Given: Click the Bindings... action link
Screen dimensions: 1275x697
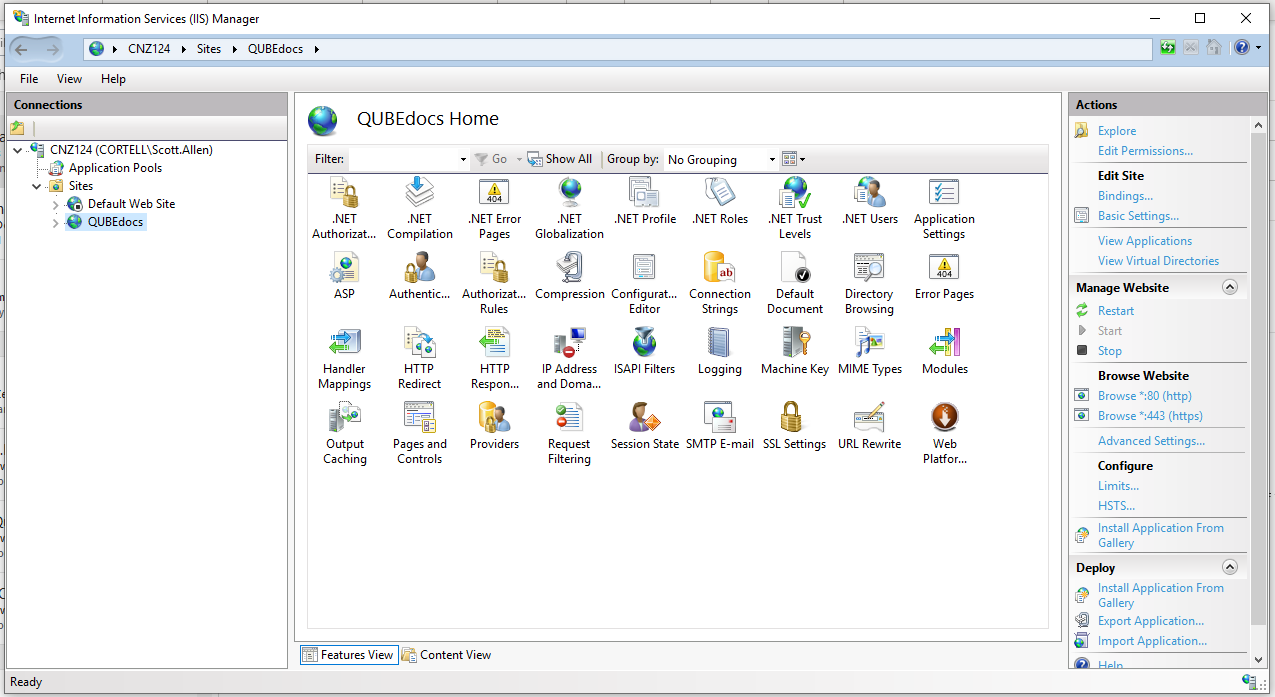Looking at the screenshot, I should click(x=1125, y=196).
